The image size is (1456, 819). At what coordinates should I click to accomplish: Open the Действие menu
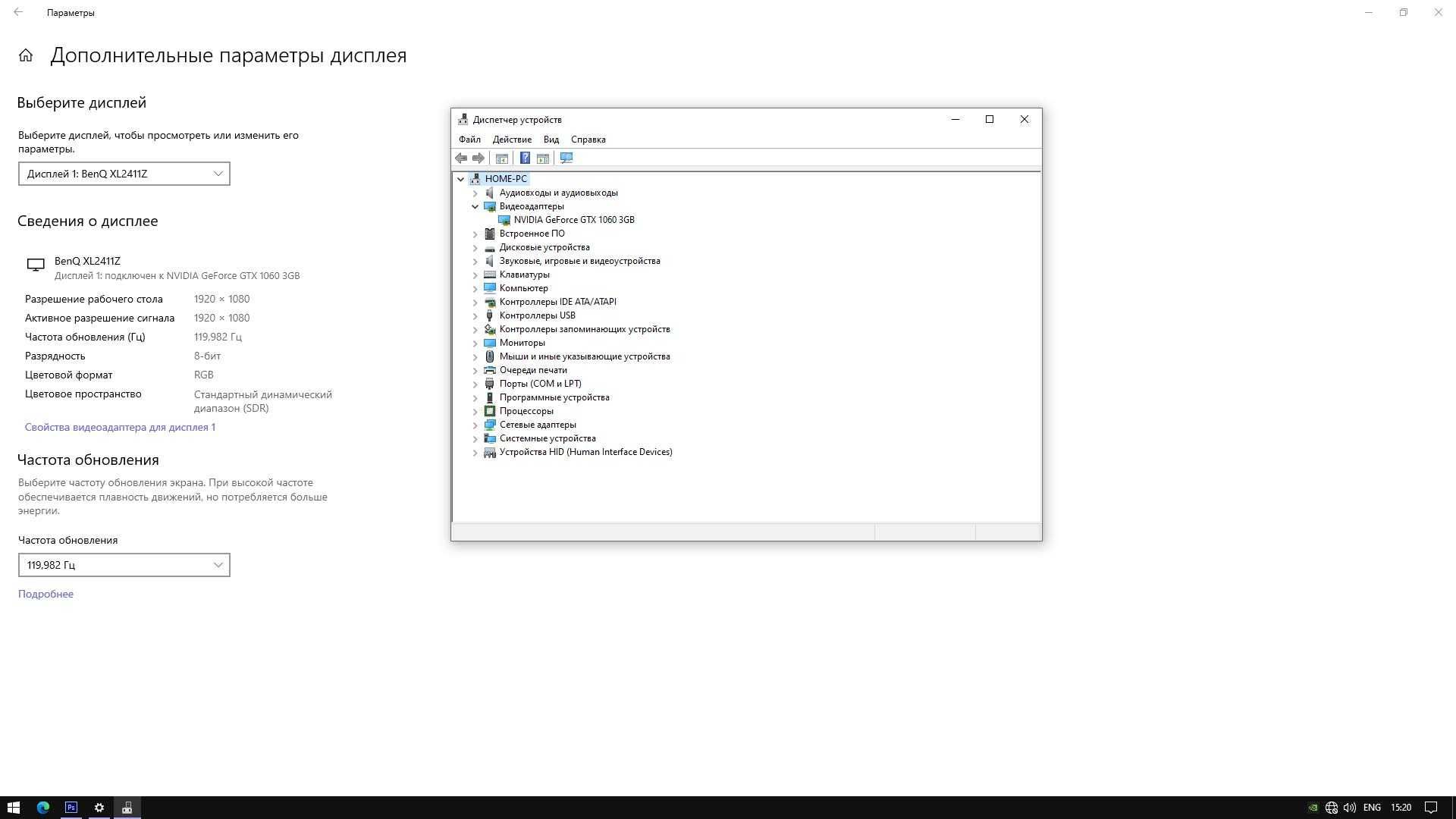[512, 140]
